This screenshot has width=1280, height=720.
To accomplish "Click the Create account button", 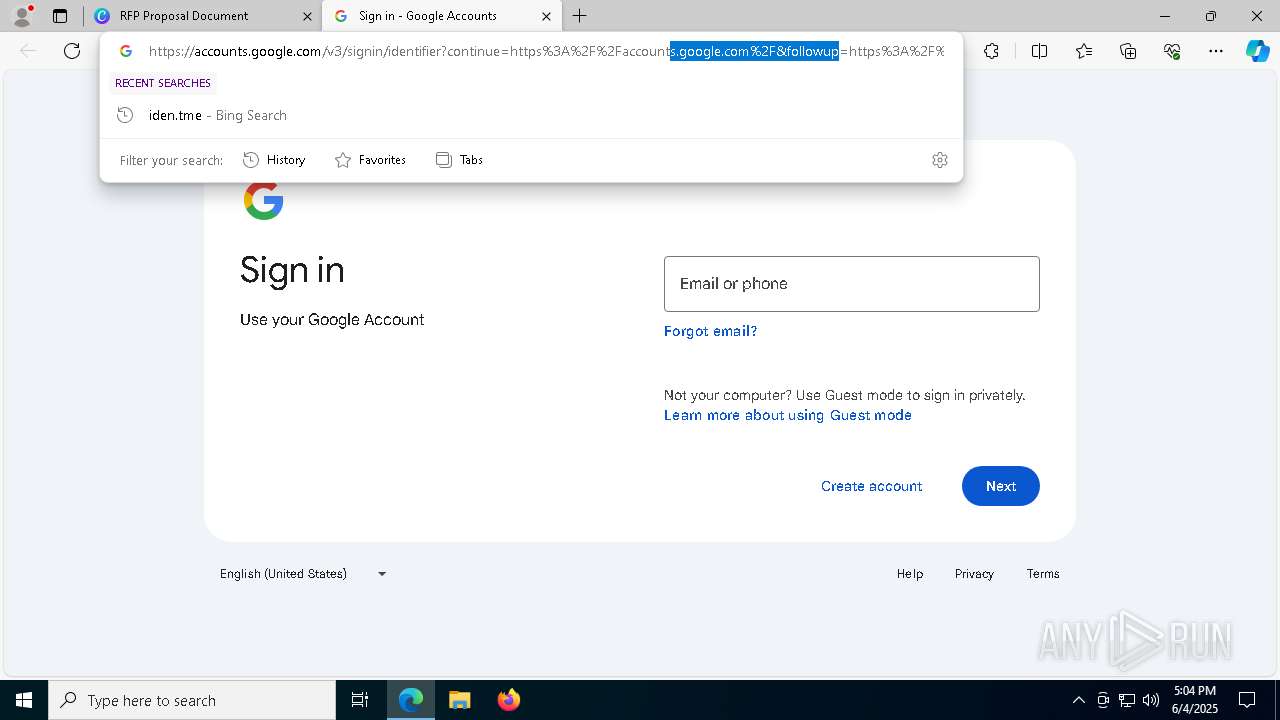I will point(872,486).
